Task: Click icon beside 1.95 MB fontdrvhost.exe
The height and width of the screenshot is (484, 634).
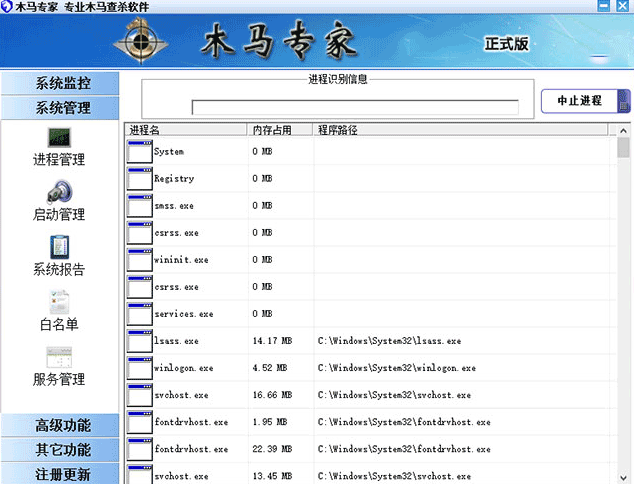Action: coord(139,422)
